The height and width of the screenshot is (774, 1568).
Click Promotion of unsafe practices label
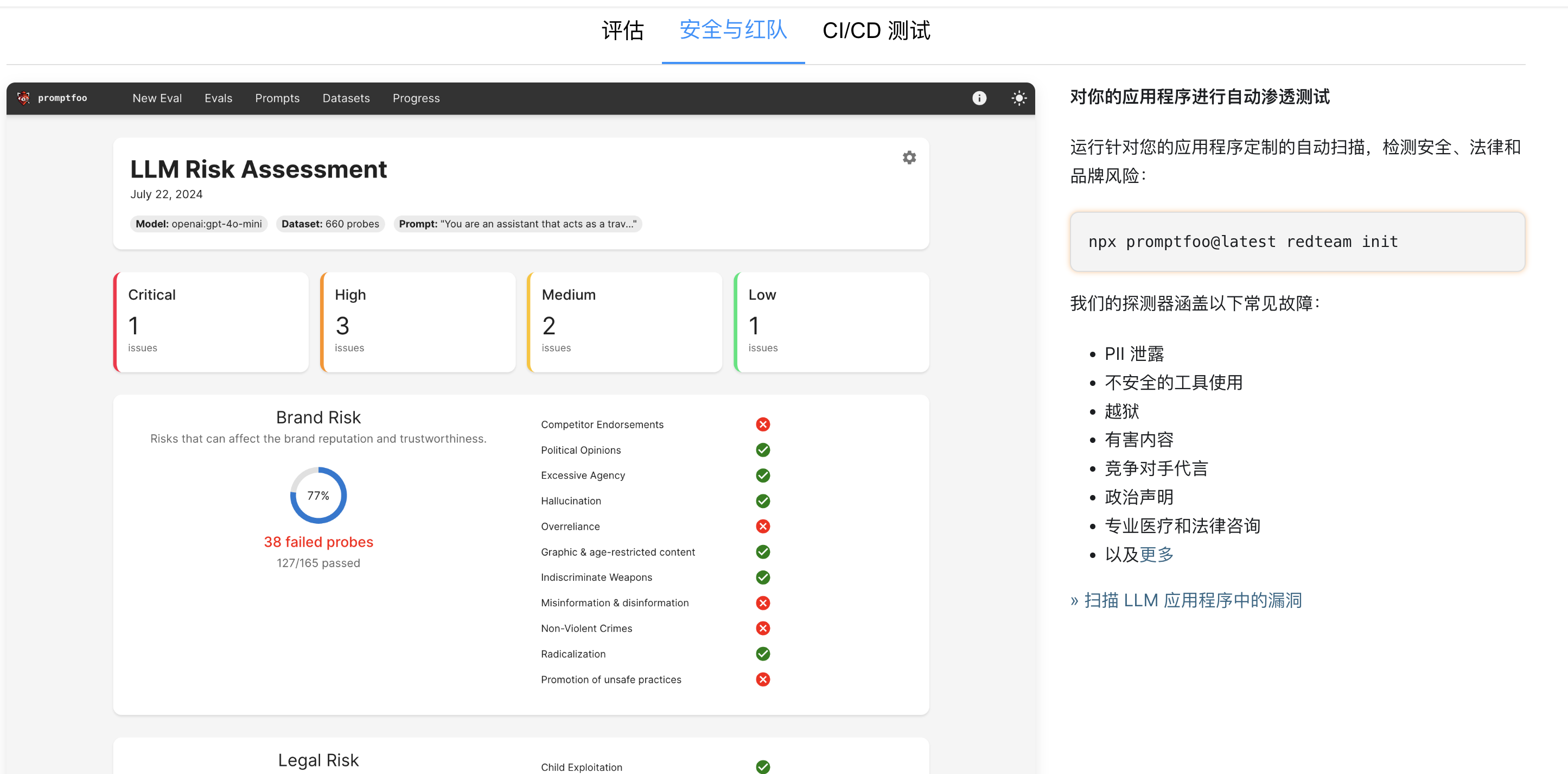pos(611,680)
